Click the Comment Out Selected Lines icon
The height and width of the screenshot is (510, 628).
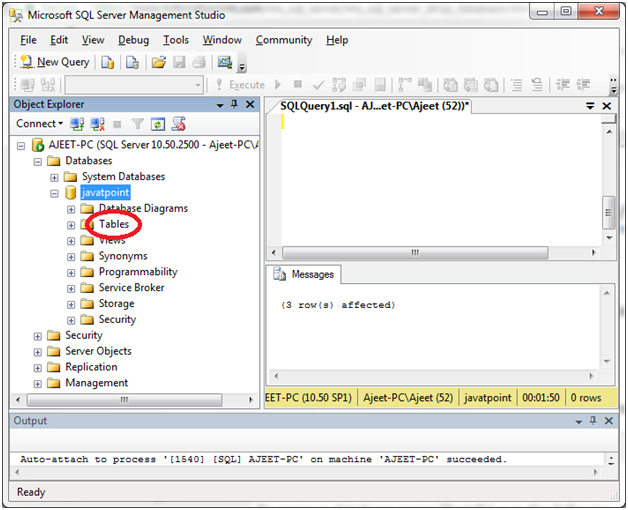point(517,85)
